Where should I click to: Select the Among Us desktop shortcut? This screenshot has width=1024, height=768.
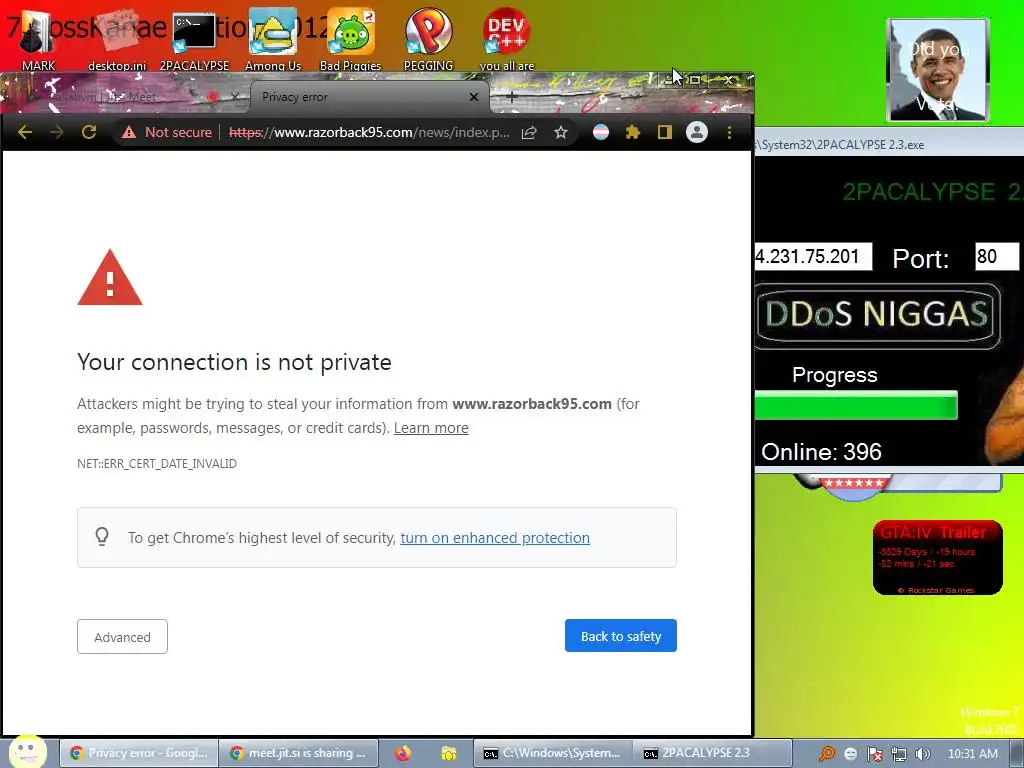(273, 39)
